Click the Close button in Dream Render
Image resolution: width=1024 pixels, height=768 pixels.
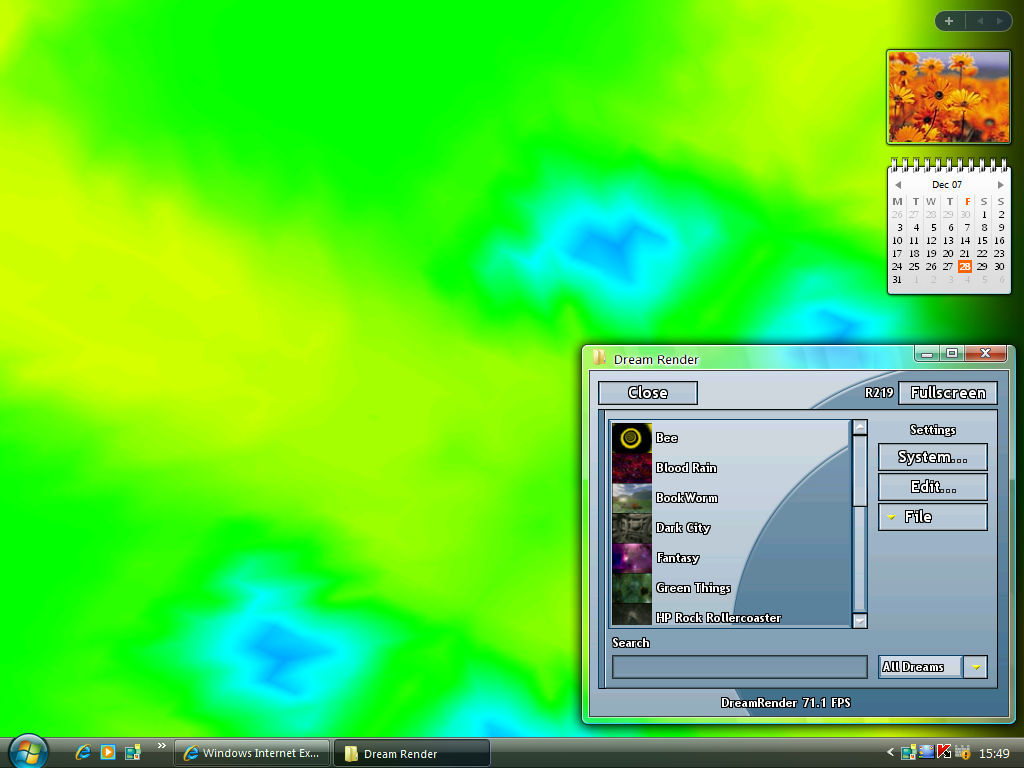(x=648, y=393)
